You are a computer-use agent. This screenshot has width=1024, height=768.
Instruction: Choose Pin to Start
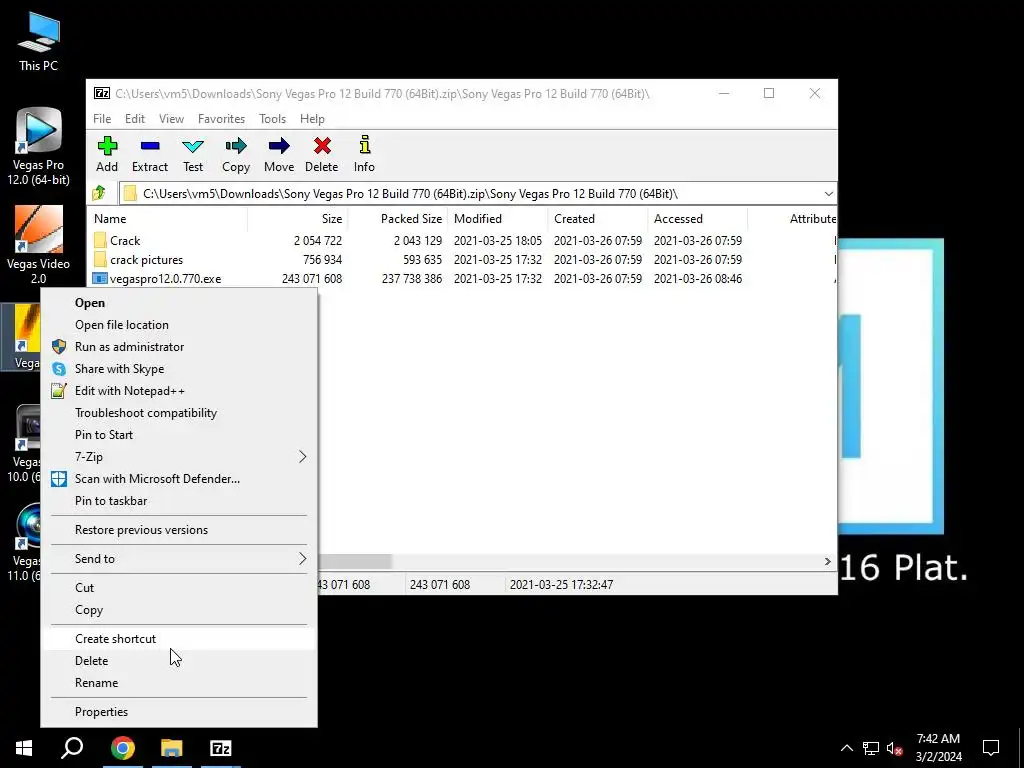pyautogui.click(x=179, y=434)
